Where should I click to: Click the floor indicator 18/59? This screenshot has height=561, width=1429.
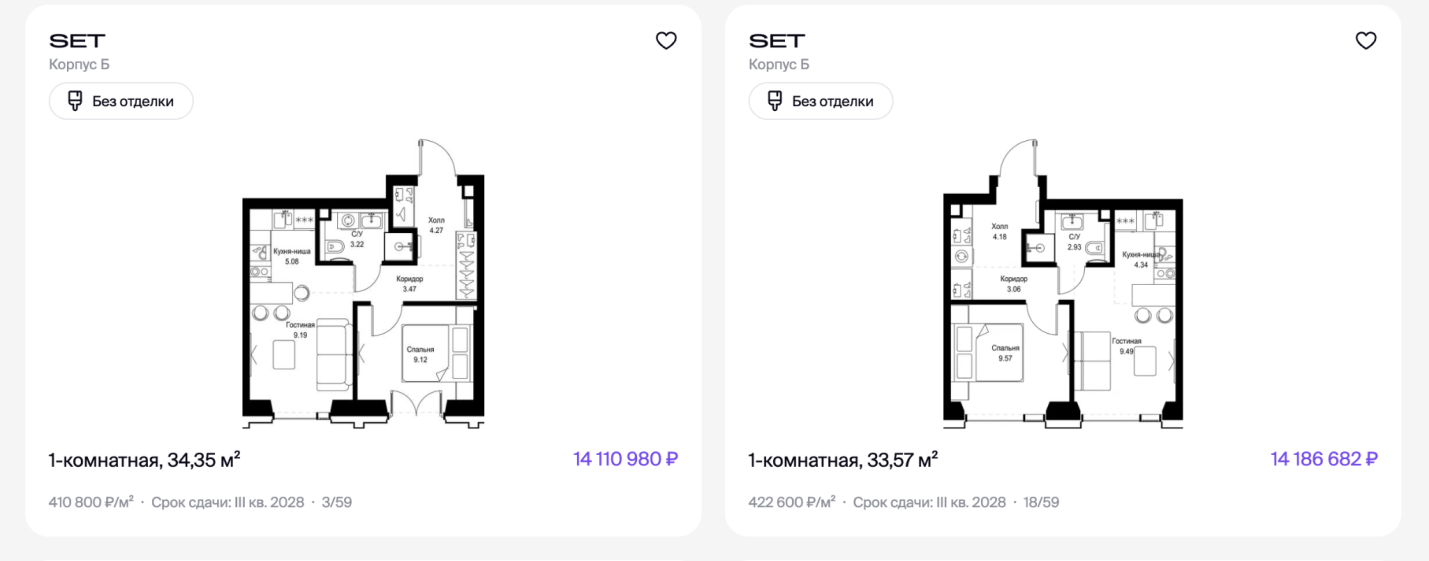point(1041,502)
